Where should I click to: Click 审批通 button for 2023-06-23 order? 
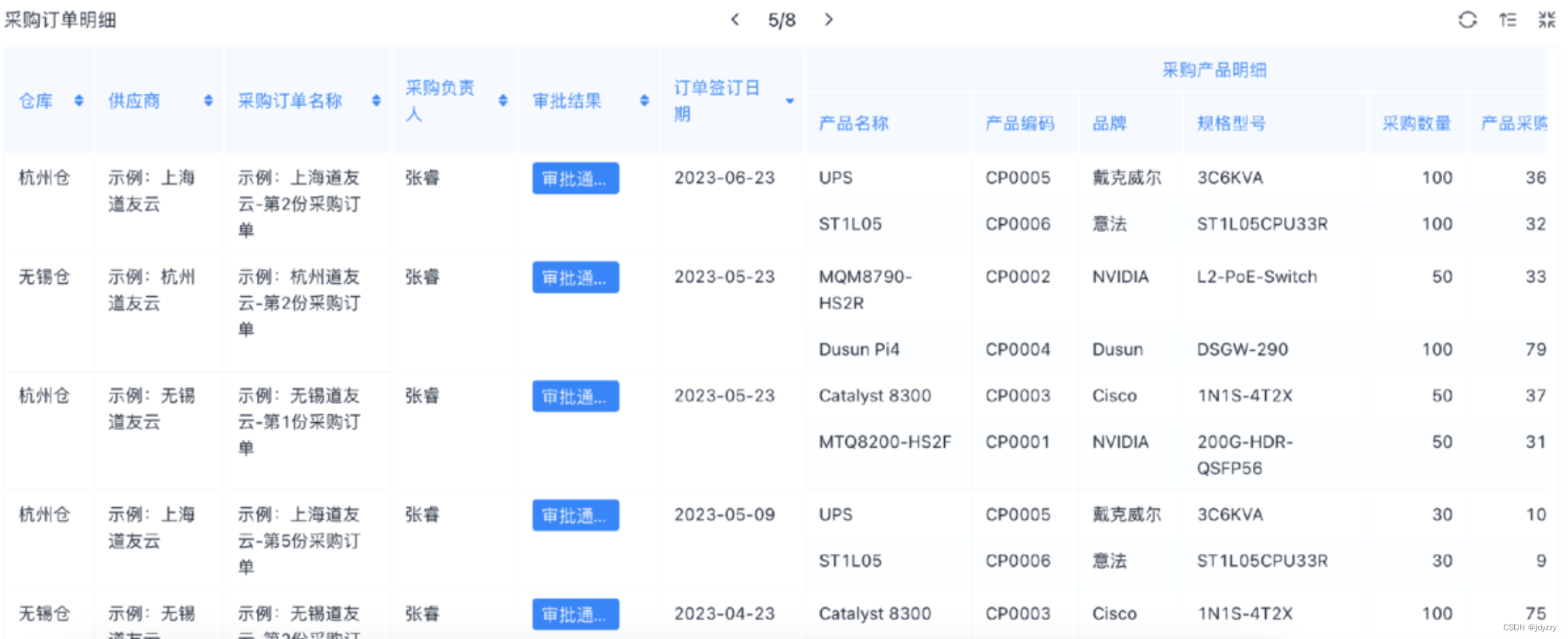[x=575, y=178]
